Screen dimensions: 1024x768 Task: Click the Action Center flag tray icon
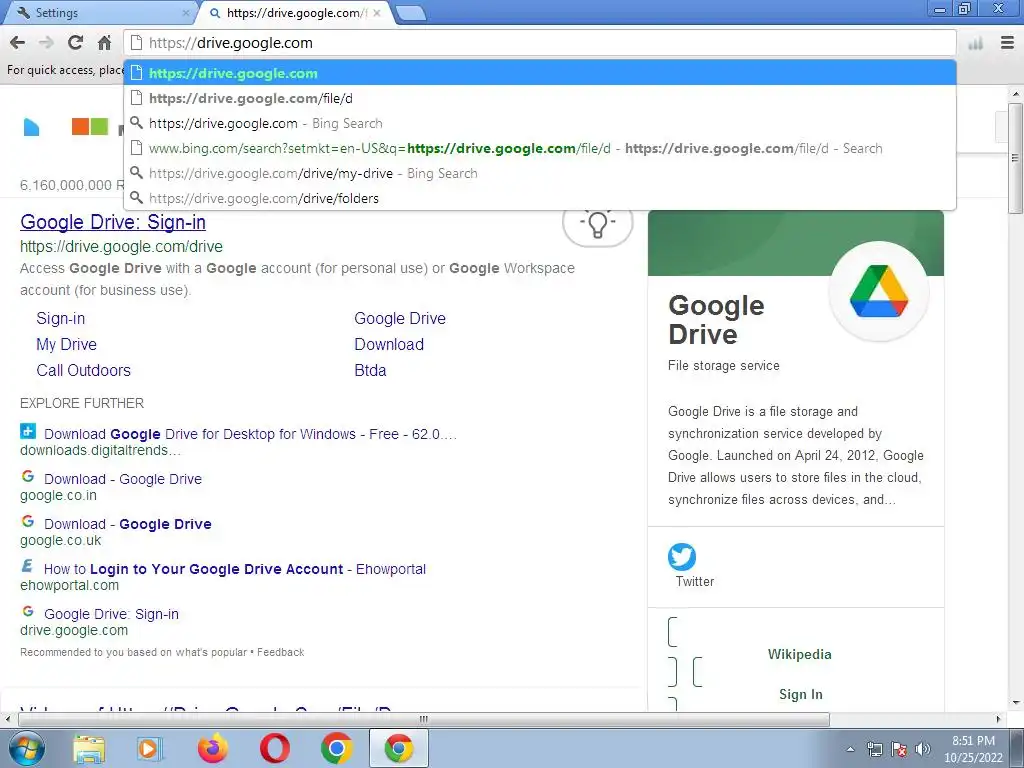point(899,749)
